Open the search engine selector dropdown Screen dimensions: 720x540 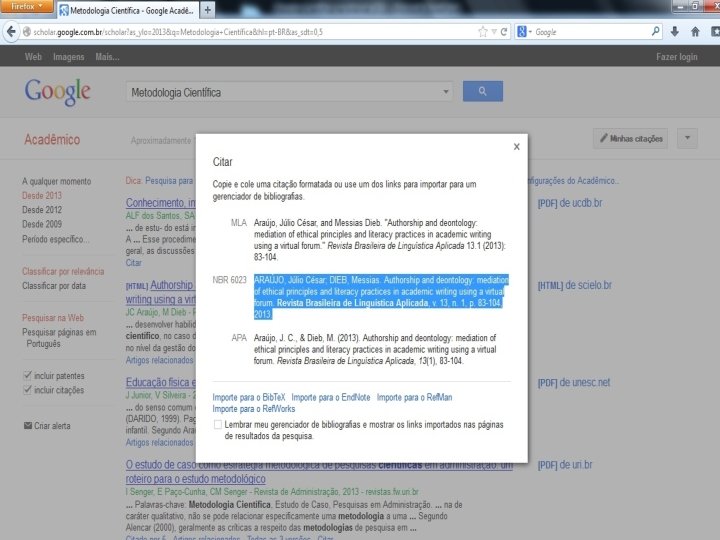point(524,32)
